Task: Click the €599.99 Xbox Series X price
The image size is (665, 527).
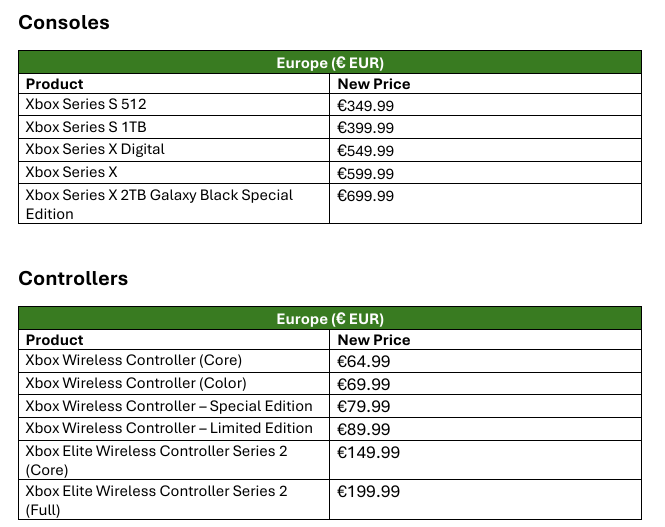Action: (366, 174)
